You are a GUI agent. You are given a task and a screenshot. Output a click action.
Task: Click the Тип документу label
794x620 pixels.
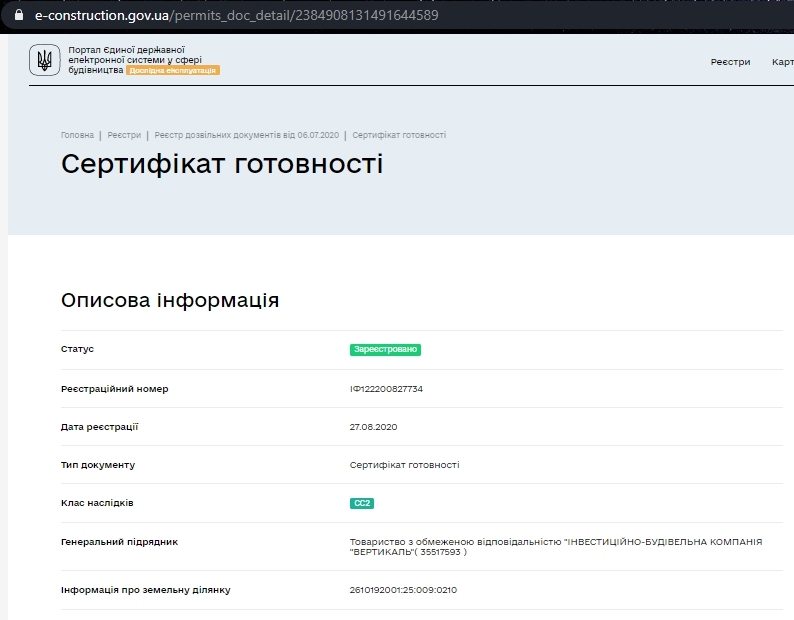click(98, 465)
